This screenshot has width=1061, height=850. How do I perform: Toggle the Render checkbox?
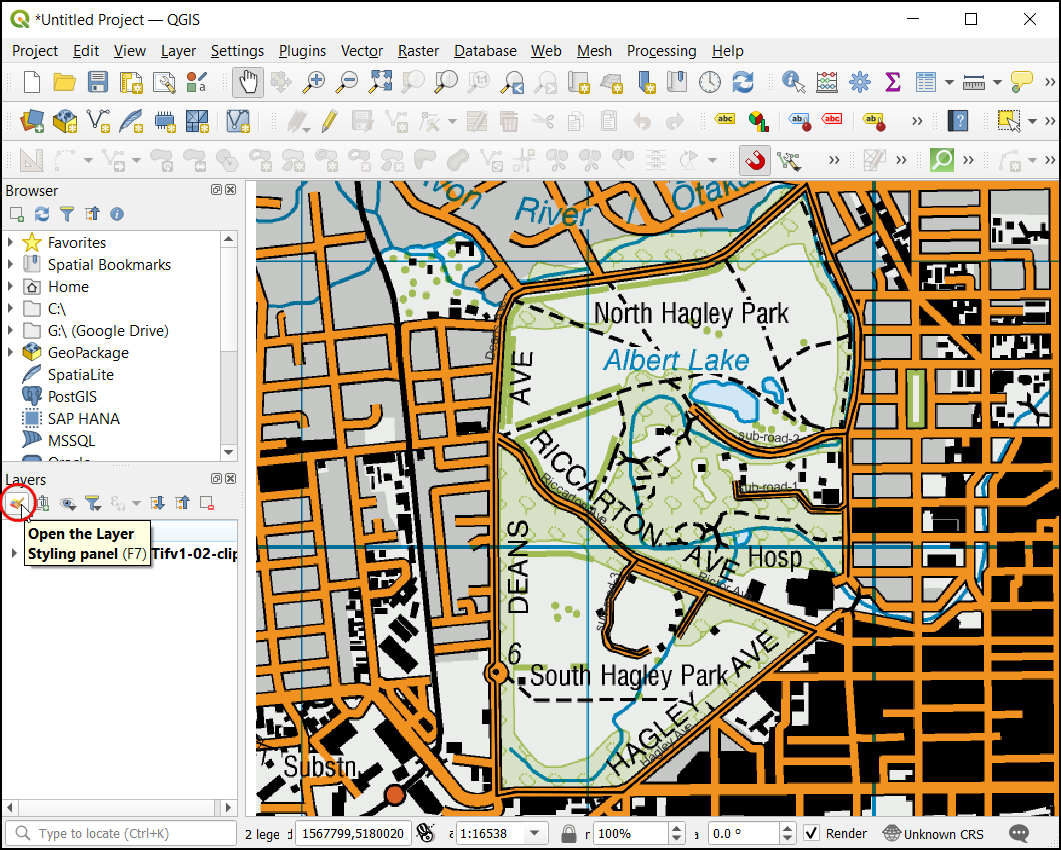812,833
